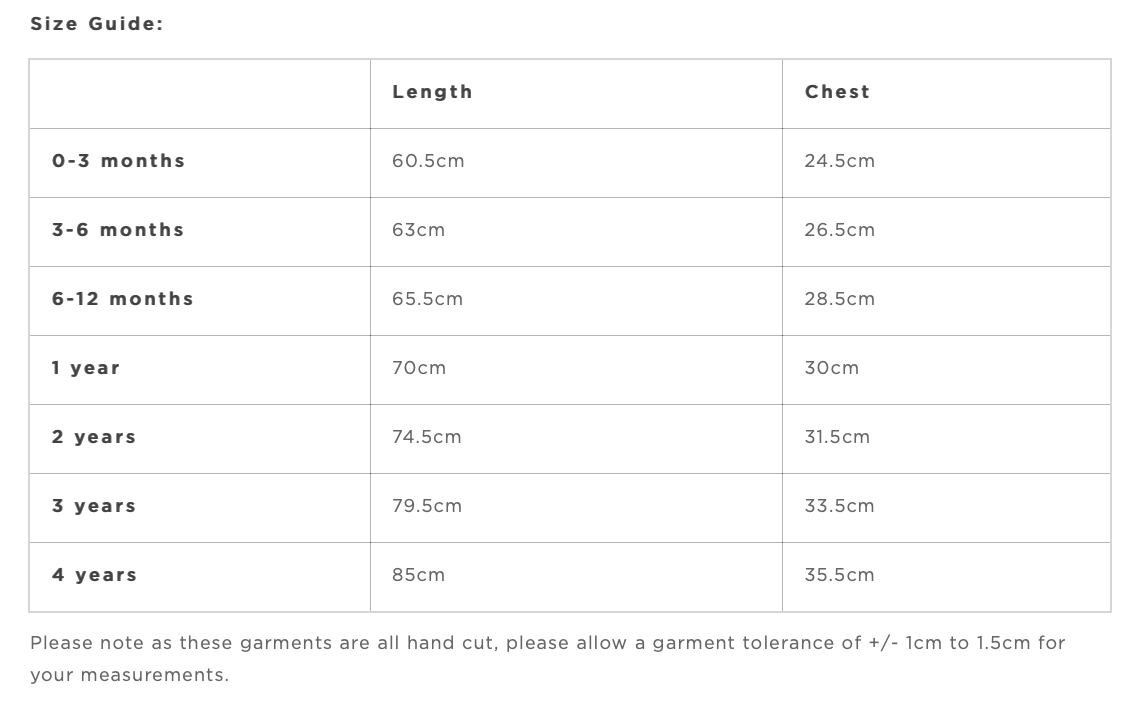Viewport: 1140px width, 726px height.
Task: Select the Chest column header
Action: (x=837, y=92)
